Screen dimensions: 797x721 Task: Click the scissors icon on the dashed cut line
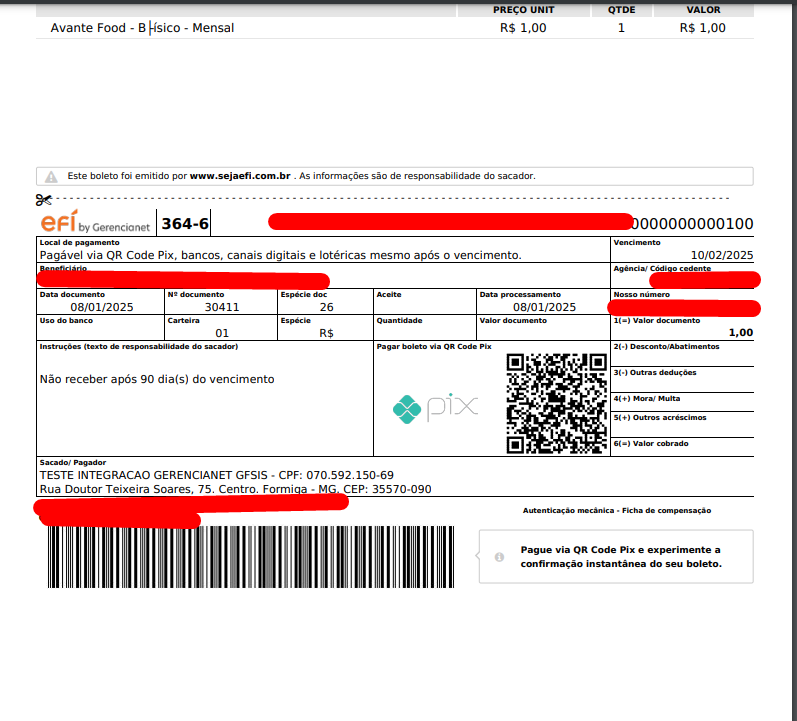(43, 200)
